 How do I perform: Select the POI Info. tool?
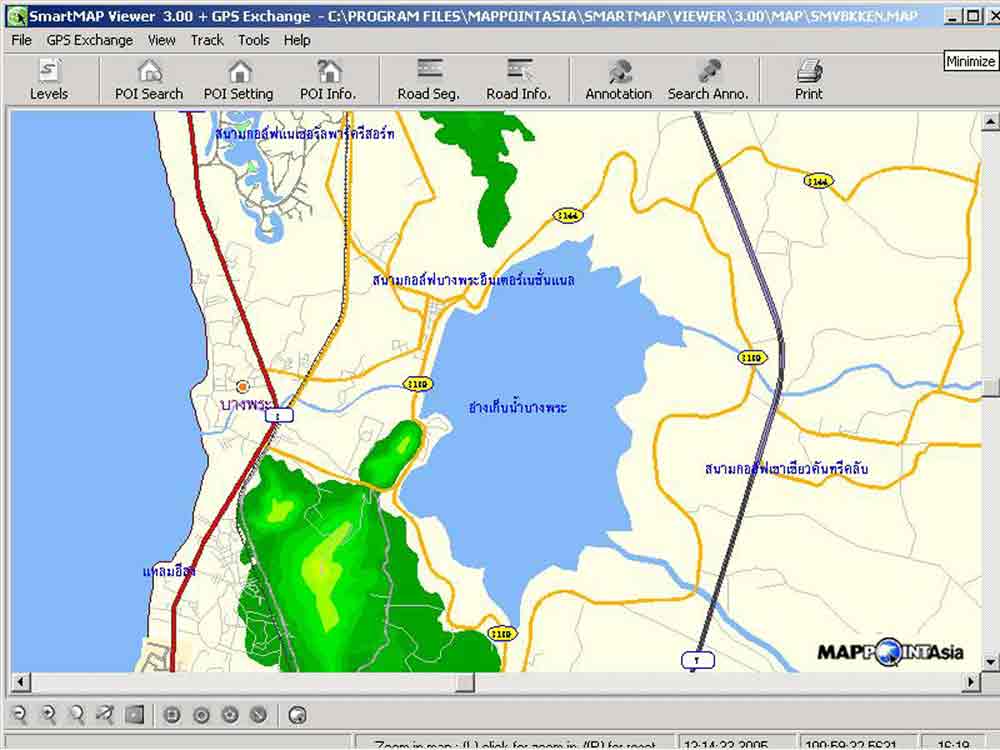(328, 79)
